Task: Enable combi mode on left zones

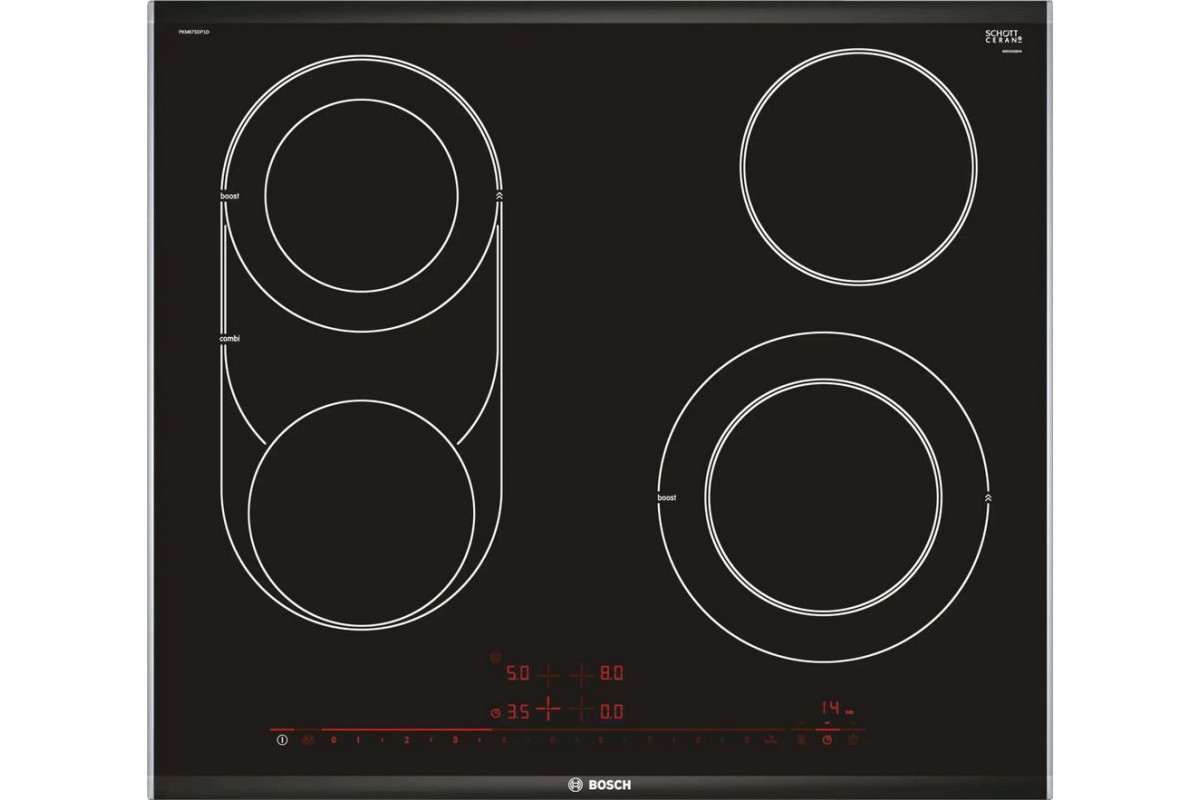Action: click(230, 340)
